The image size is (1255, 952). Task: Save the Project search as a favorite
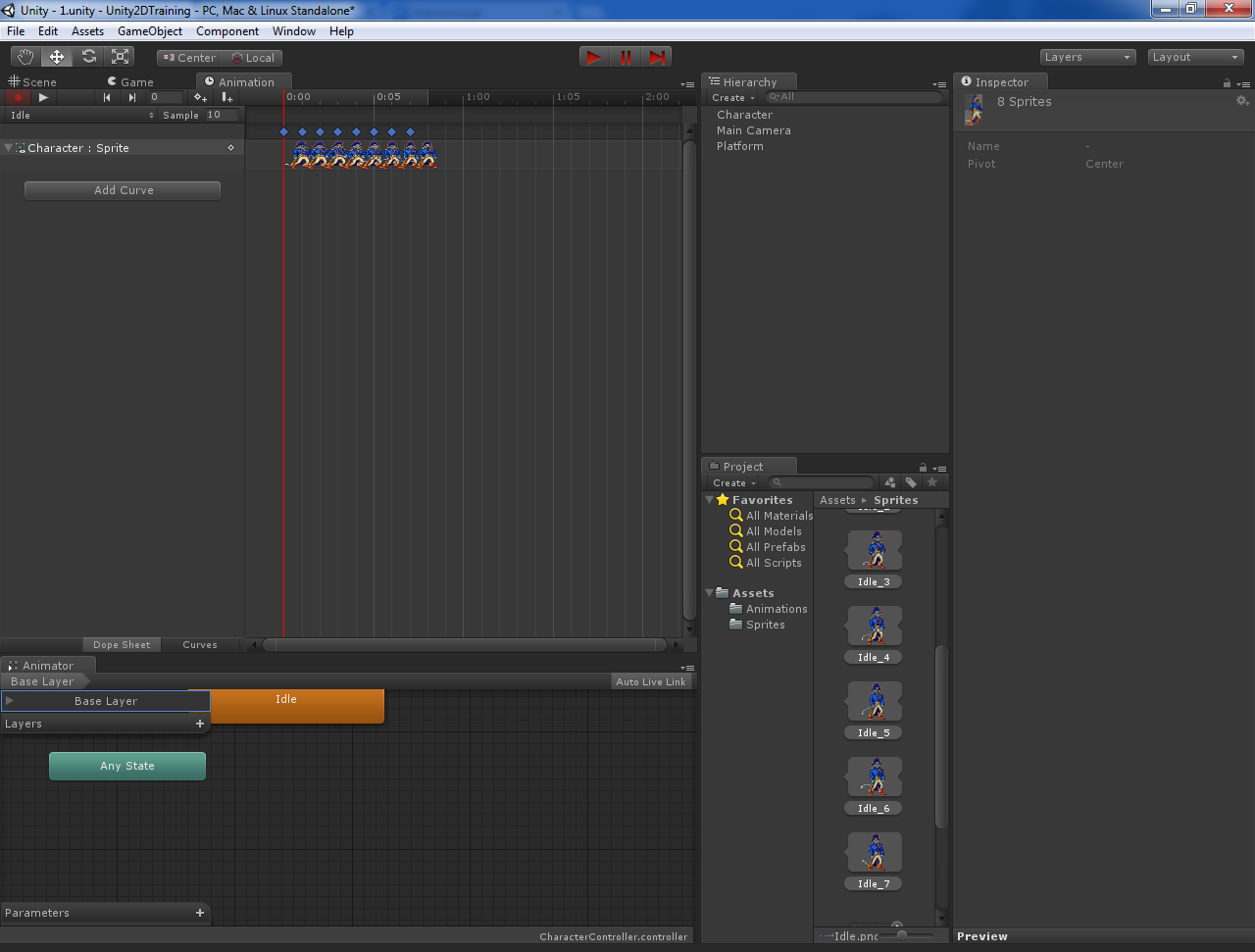[932, 482]
